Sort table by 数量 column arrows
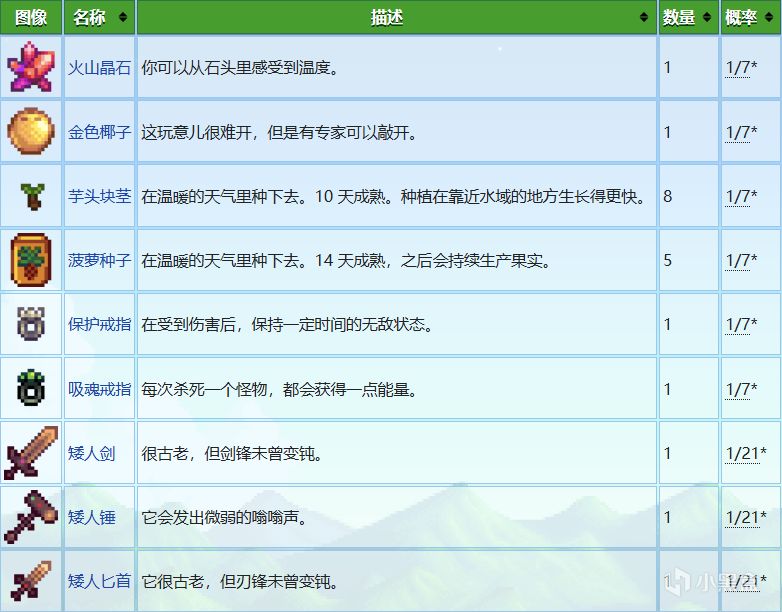Image resolution: width=782 pixels, height=612 pixels. pyautogui.click(x=707, y=17)
